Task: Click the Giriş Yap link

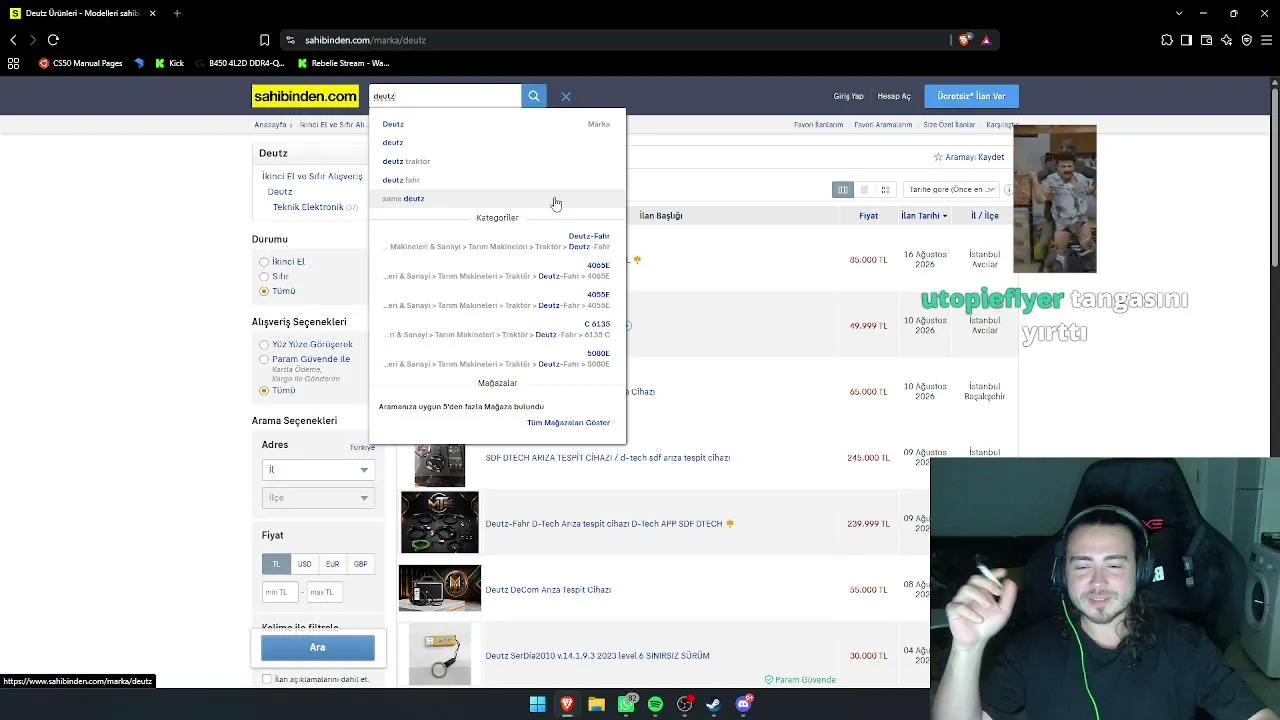Action: tap(848, 96)
